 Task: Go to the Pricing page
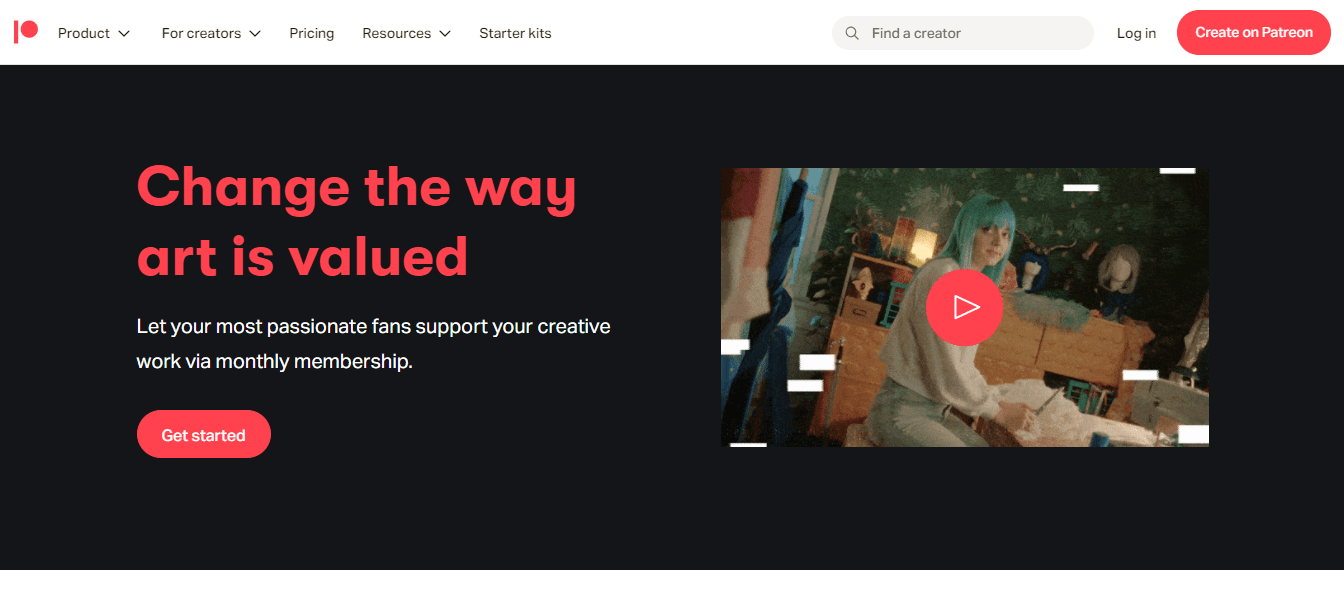[x=312, y=33]
